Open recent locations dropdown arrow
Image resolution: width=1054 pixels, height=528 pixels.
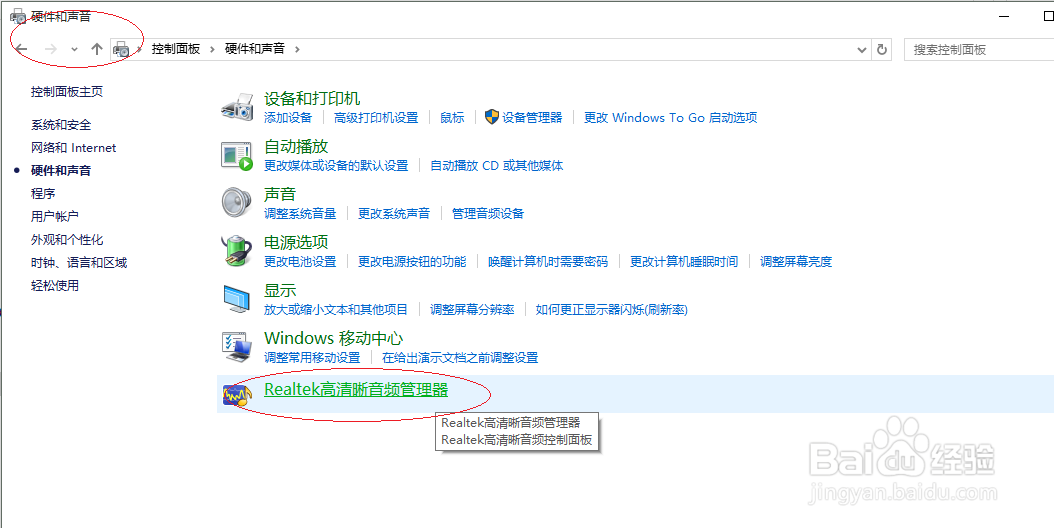click(74, 49)
